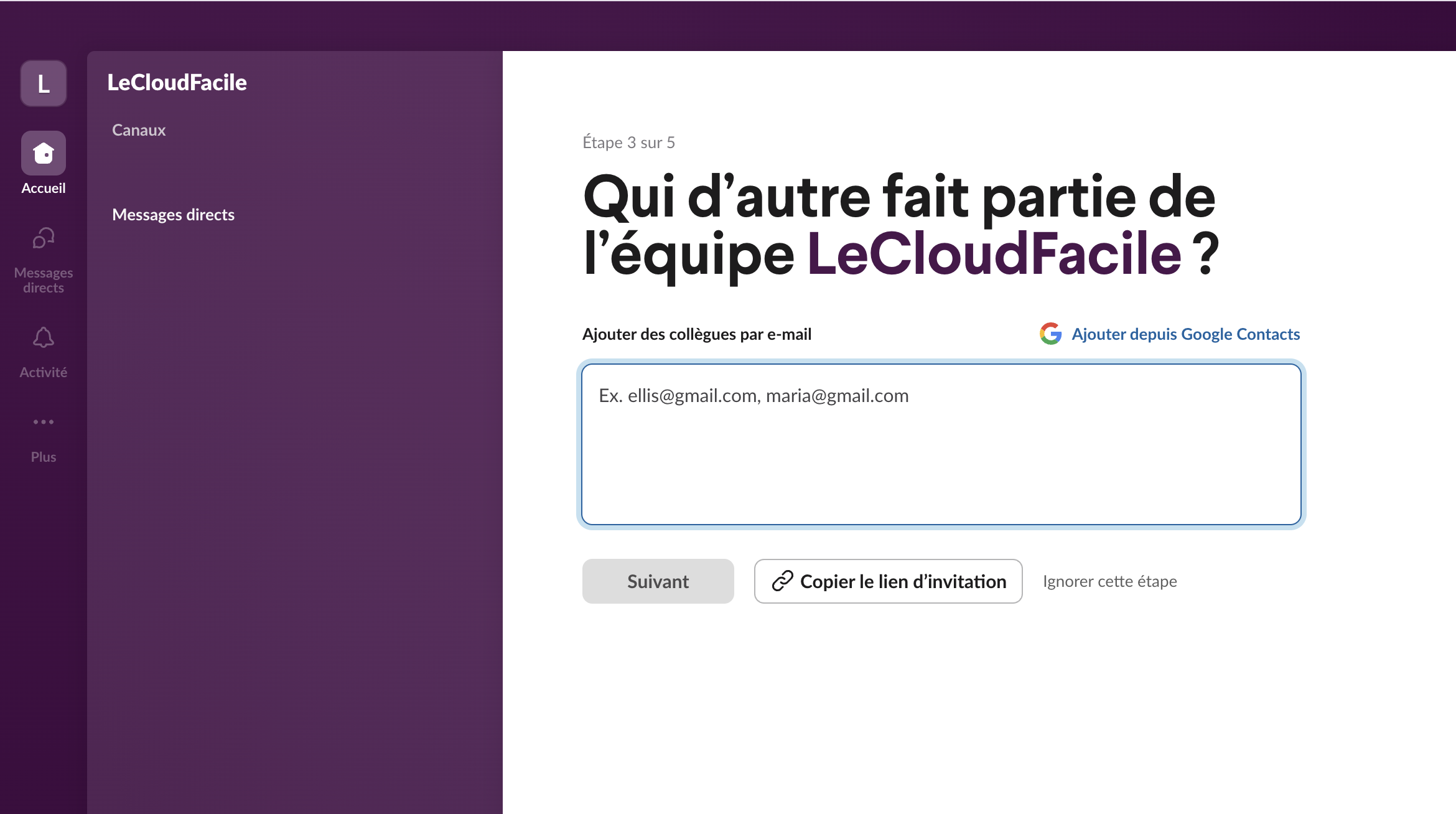The height and width of the screenshot is (814, 1456).
Task: Click the LeCloudFacile workspace avatar "L"
Action: click(x=44, y=83)
